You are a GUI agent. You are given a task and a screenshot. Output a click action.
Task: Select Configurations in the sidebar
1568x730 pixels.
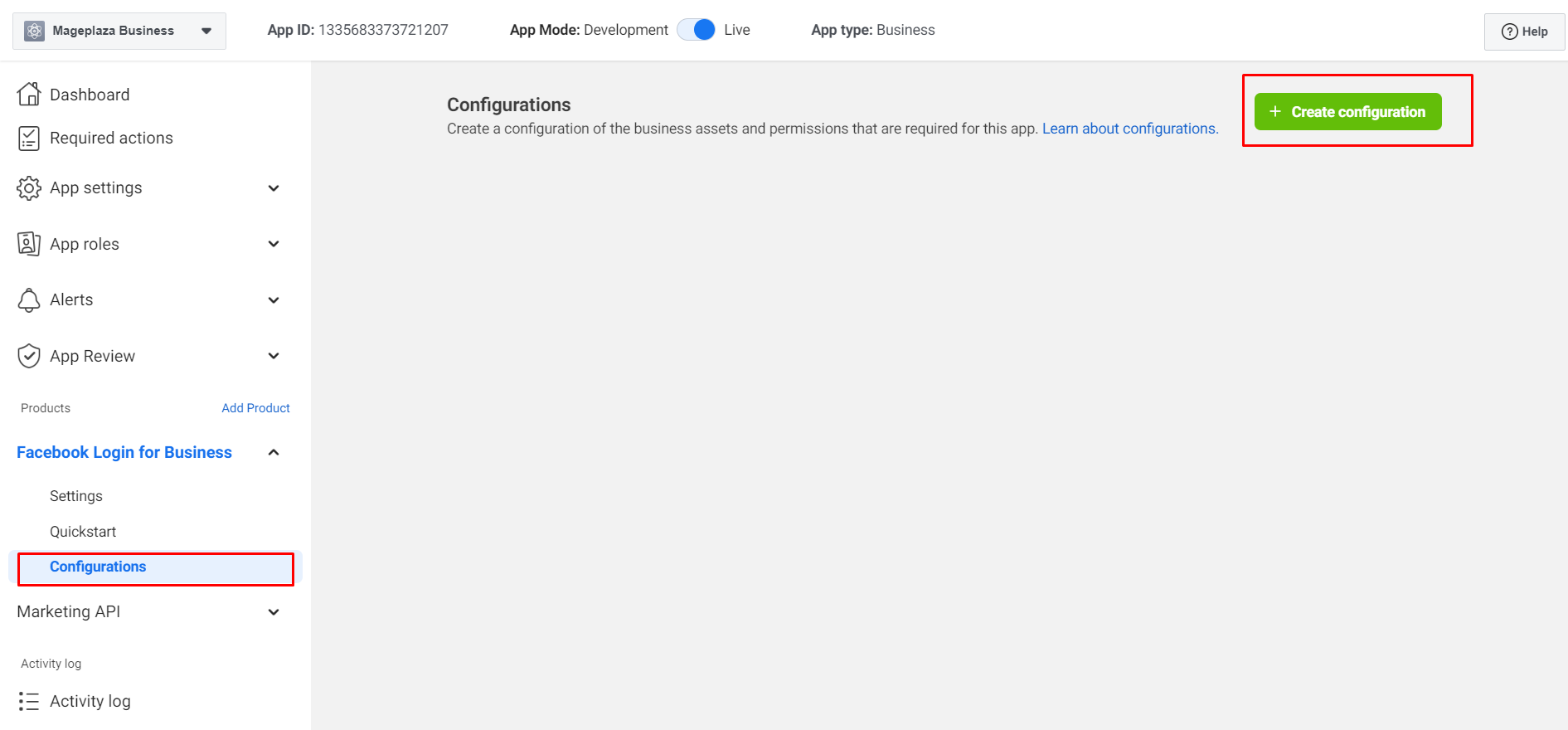98,567
